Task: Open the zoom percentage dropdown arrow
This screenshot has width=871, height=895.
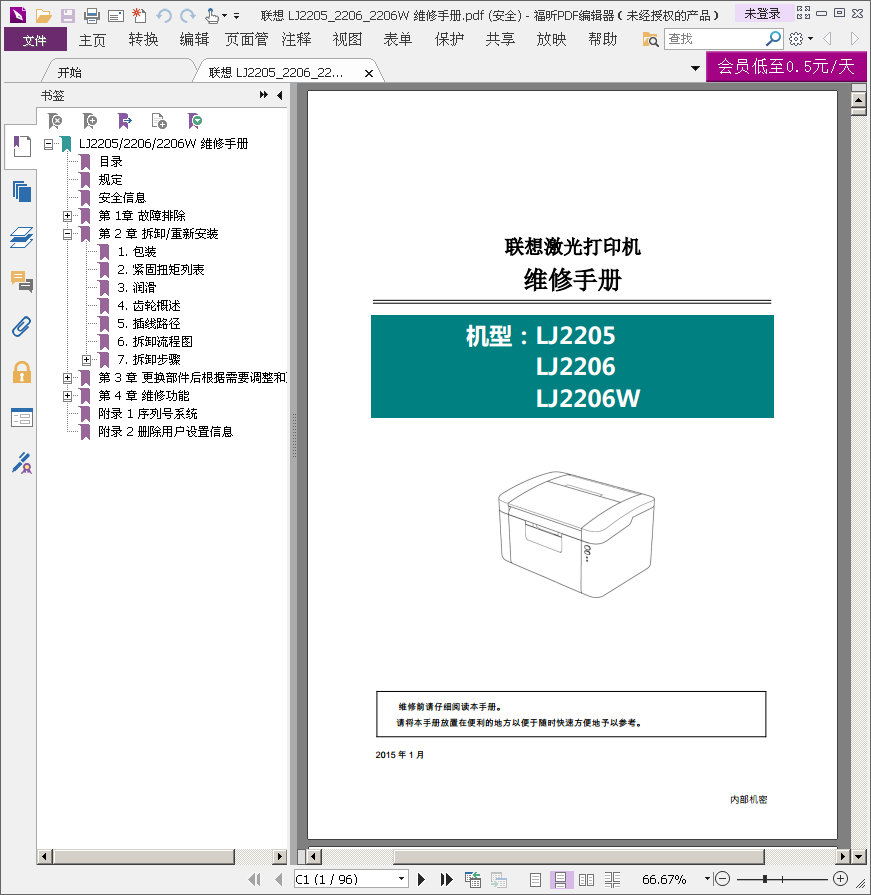Action: pos(707,879)
